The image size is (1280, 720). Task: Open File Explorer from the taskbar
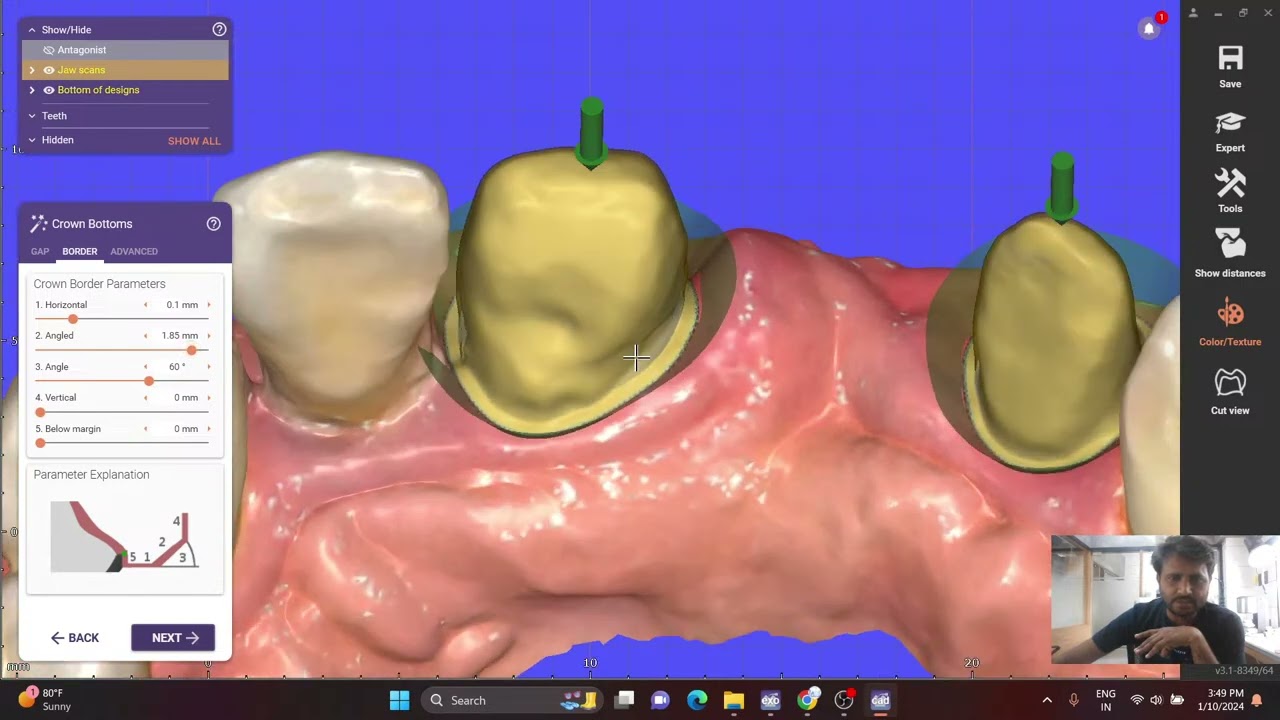[734, 700]
